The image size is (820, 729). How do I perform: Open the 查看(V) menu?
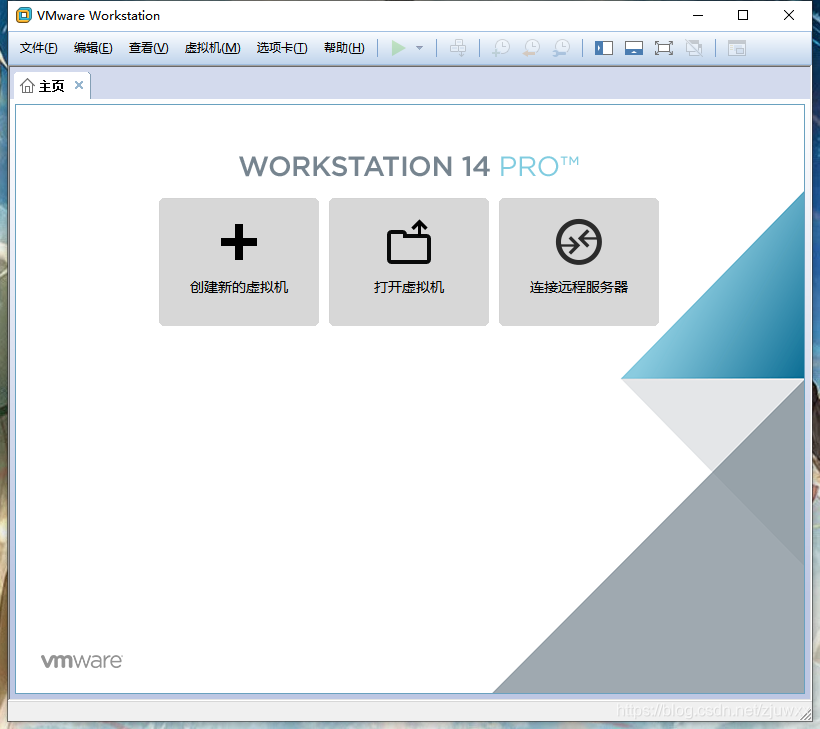(x=149, y=48)
